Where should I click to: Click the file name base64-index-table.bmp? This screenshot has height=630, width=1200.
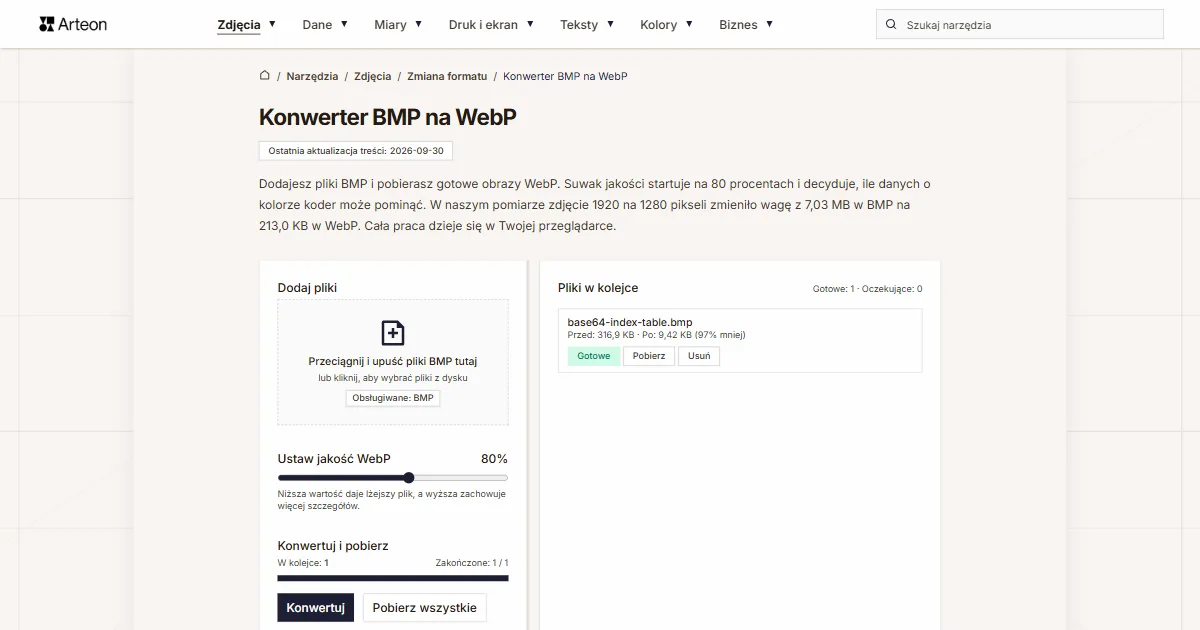pos(630,322)
